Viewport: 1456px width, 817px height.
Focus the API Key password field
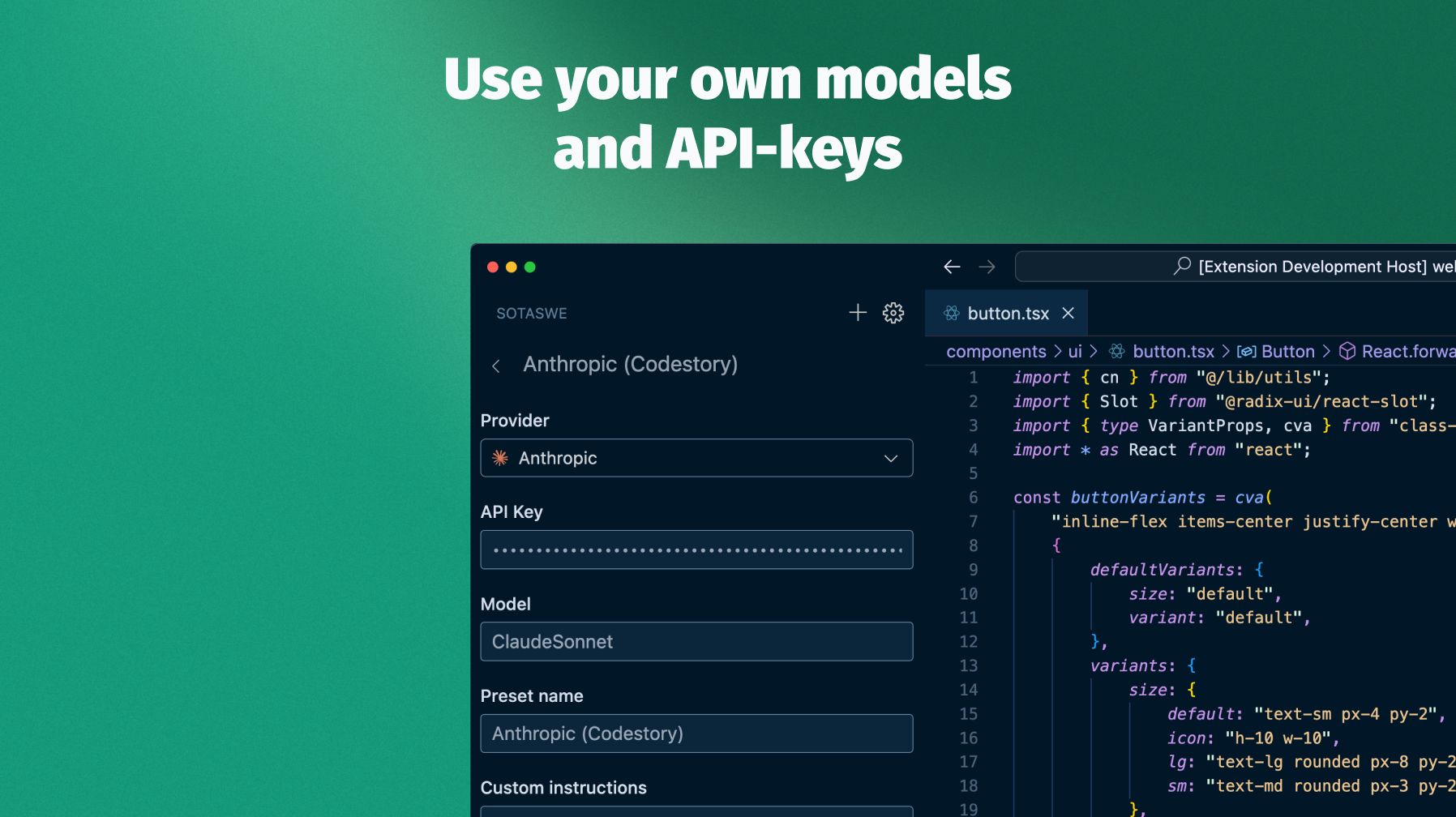[x=696, y=550]
